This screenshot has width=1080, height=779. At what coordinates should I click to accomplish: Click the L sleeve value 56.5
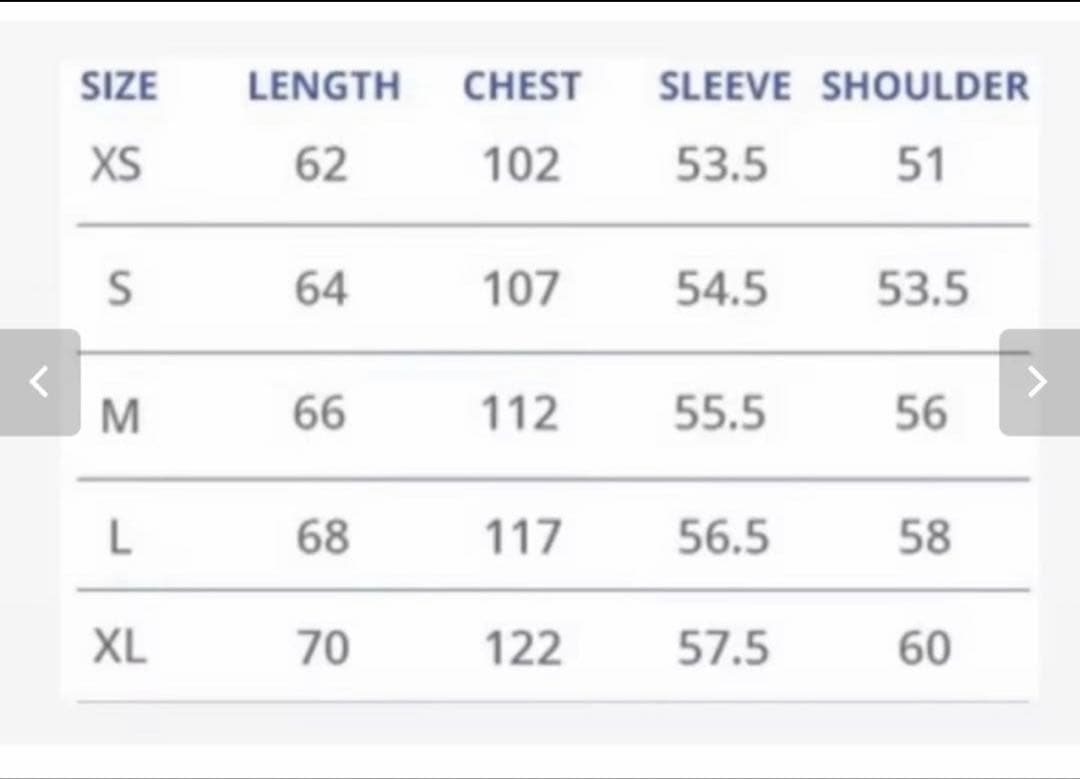723,538
